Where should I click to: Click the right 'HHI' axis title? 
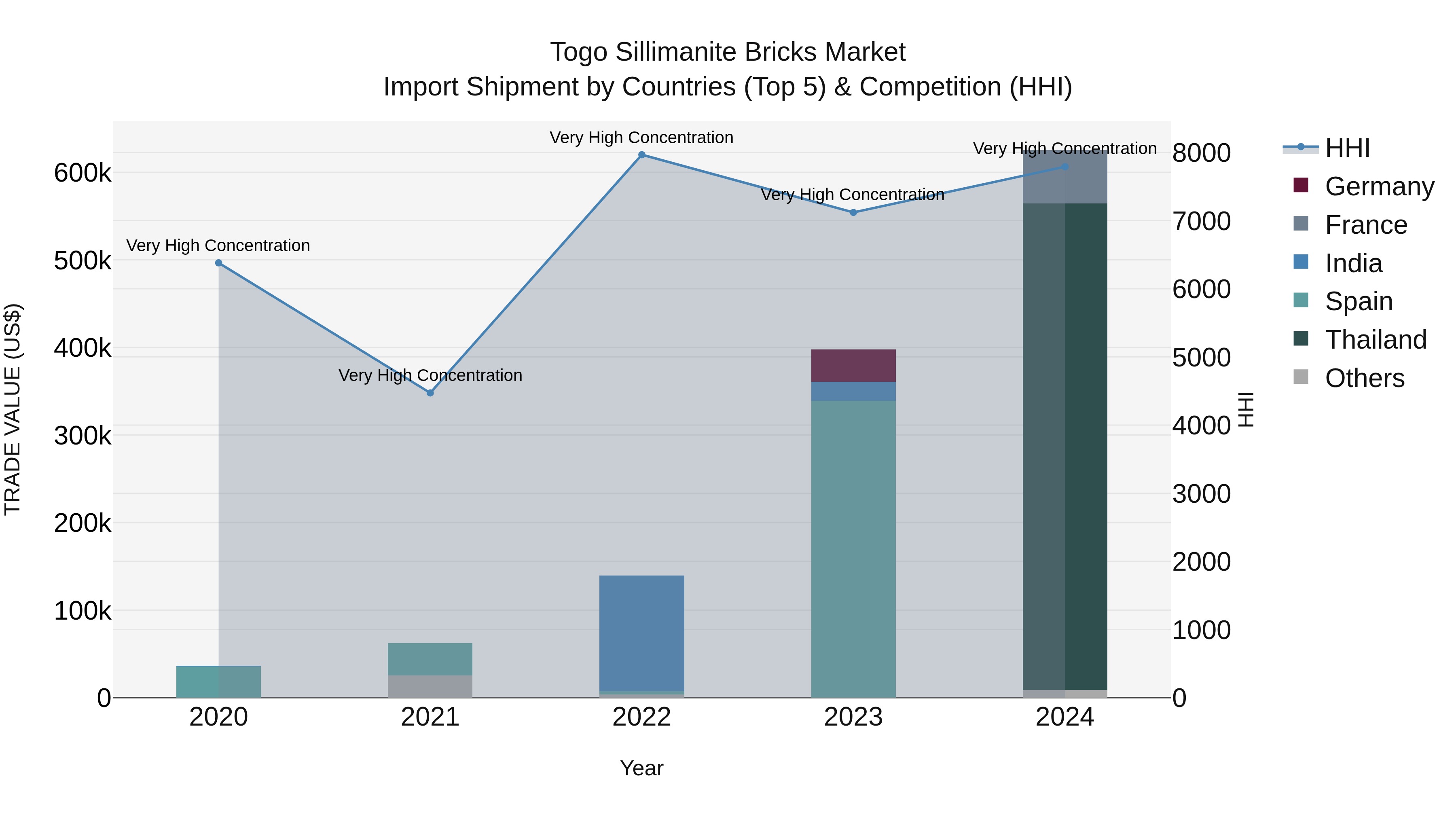click(1246, 409)
